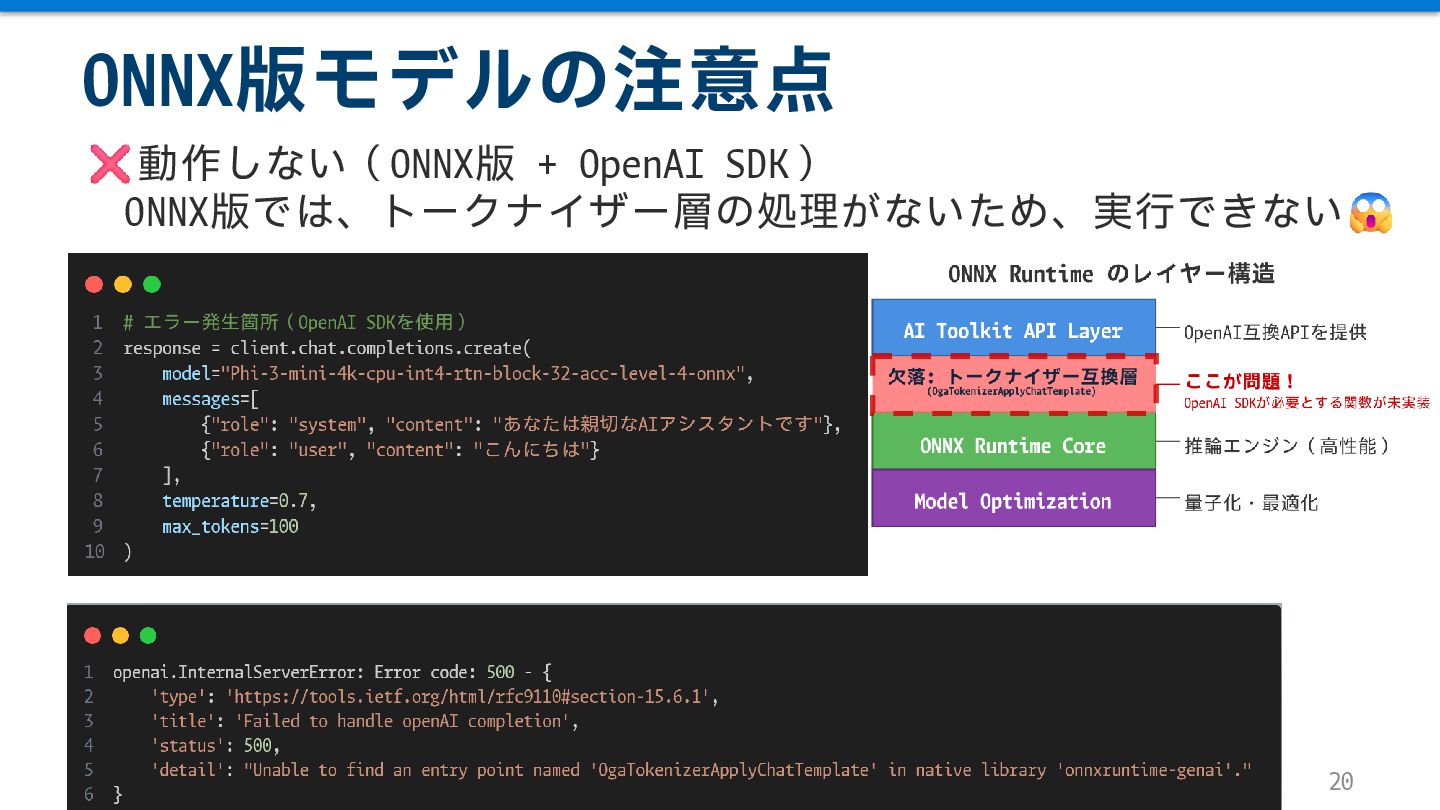1440x810 pixels.
Task: Click the 'status': 500 line
Action: point(216,746)
